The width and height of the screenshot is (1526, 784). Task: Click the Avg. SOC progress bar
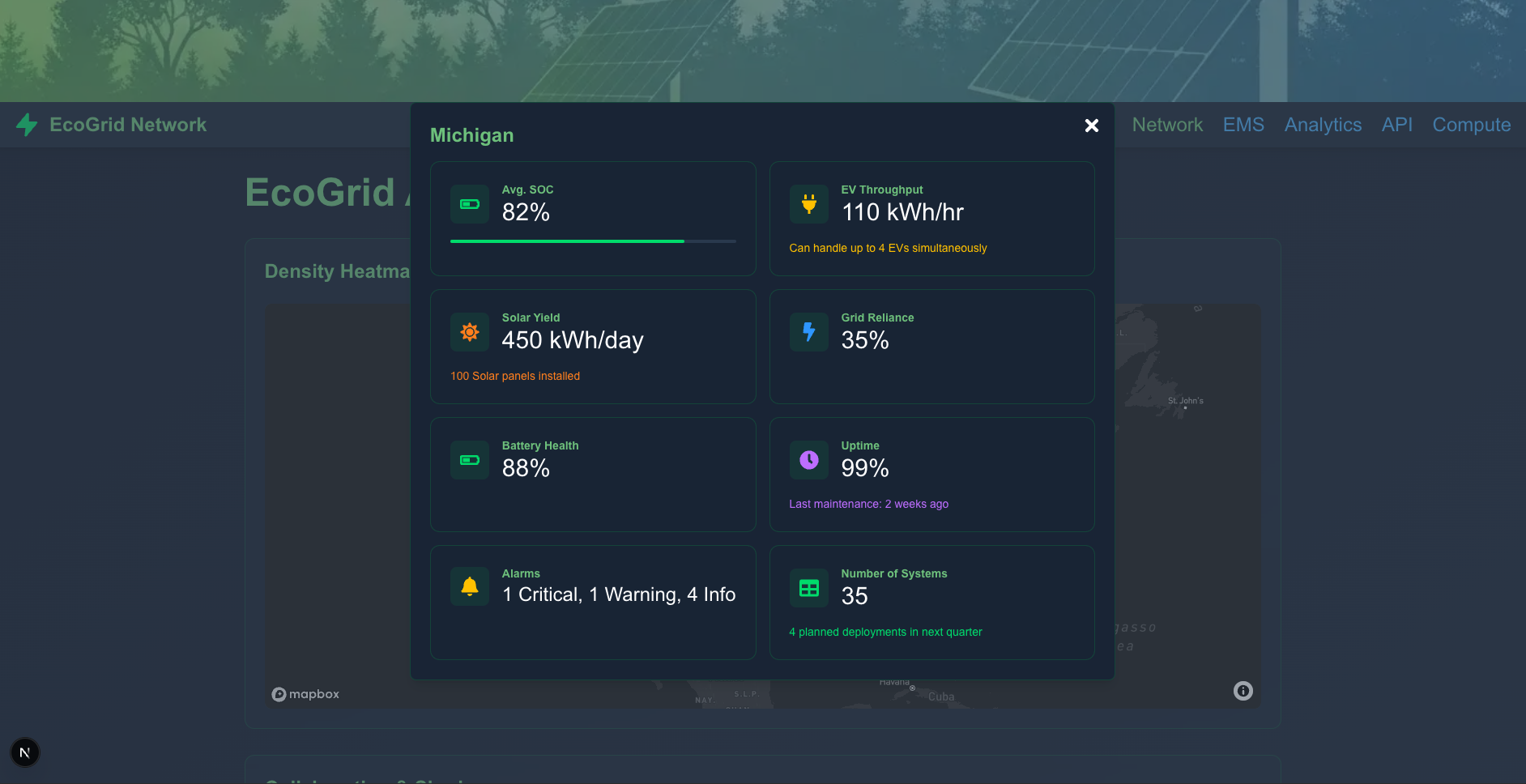[x=592, y=241]
